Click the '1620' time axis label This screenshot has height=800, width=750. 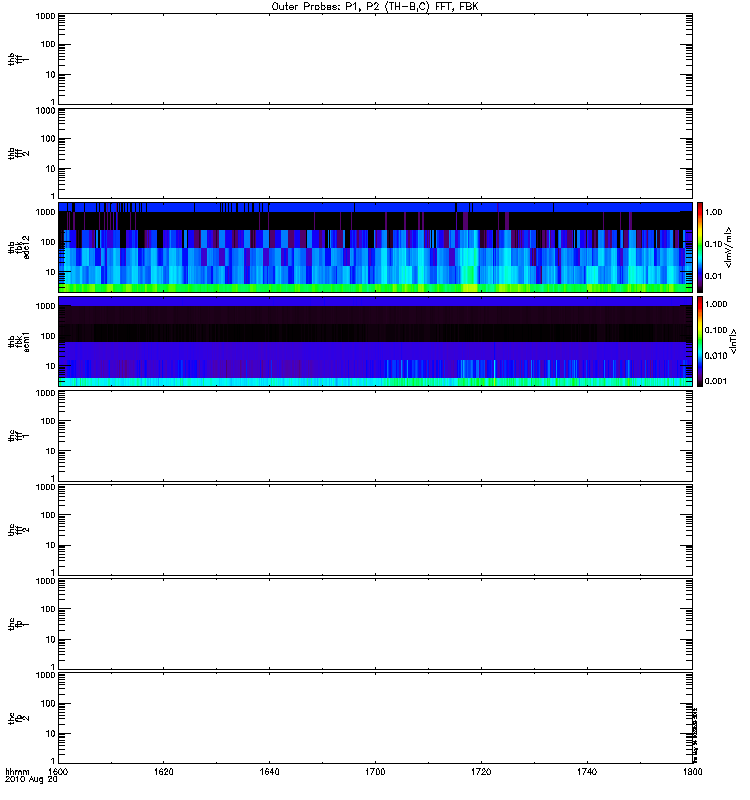click(x=163, y=772)
